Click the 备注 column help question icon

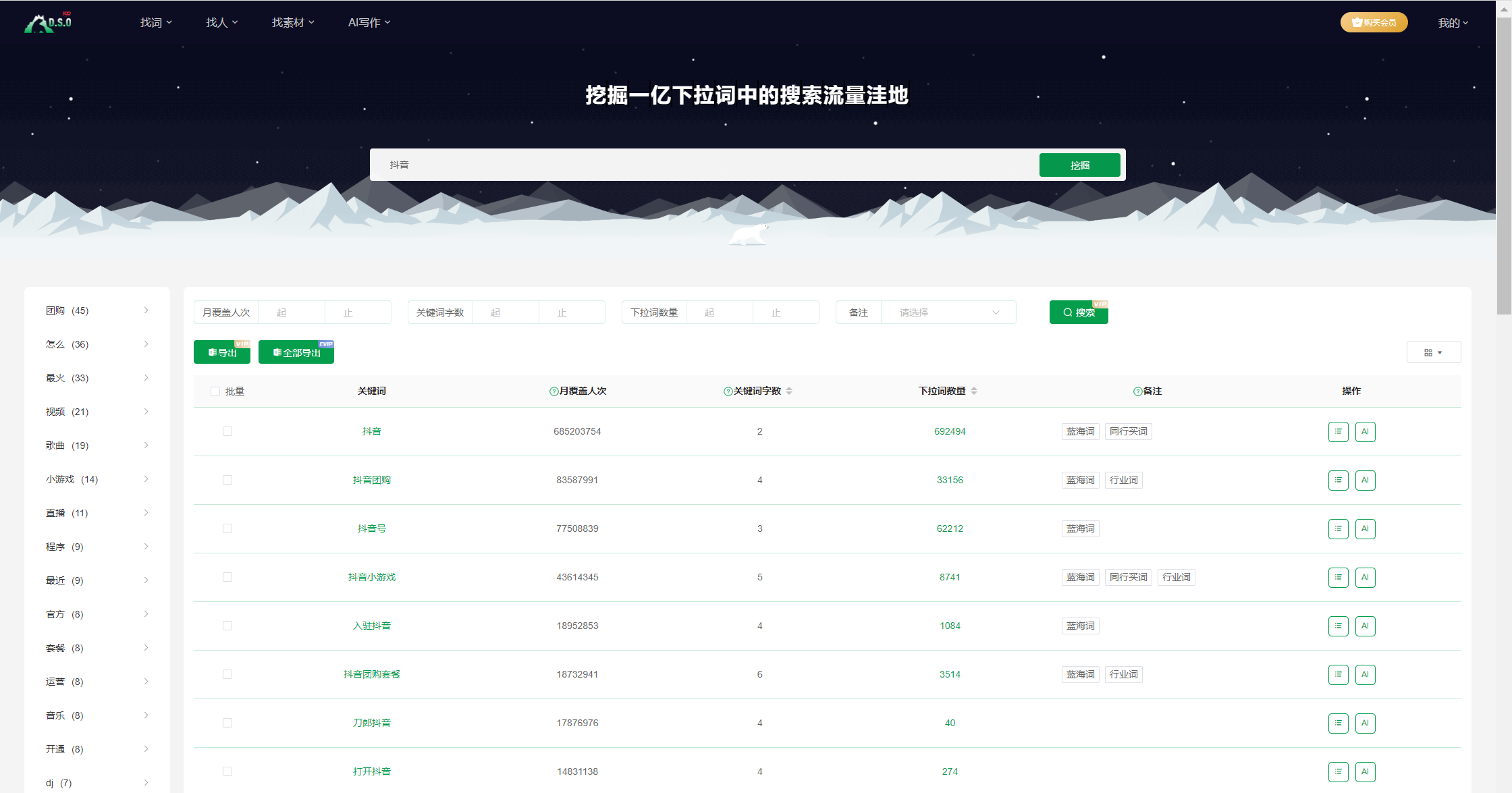[x=1137, y=391]
